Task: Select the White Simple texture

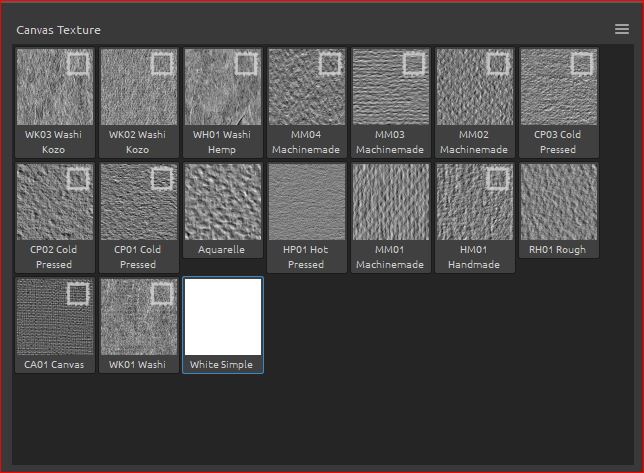Action: [x=223, y=320]
